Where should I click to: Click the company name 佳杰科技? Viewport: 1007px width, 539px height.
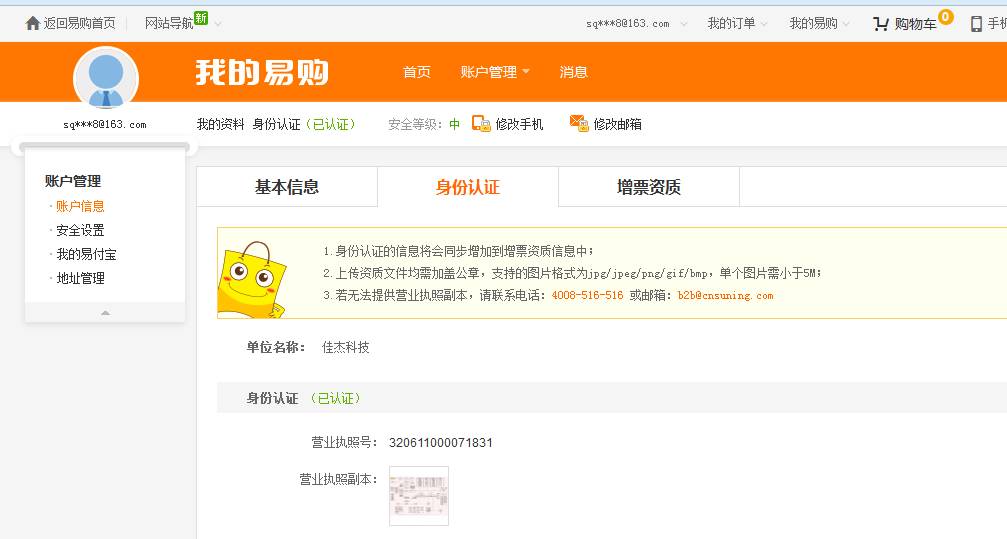346,348
